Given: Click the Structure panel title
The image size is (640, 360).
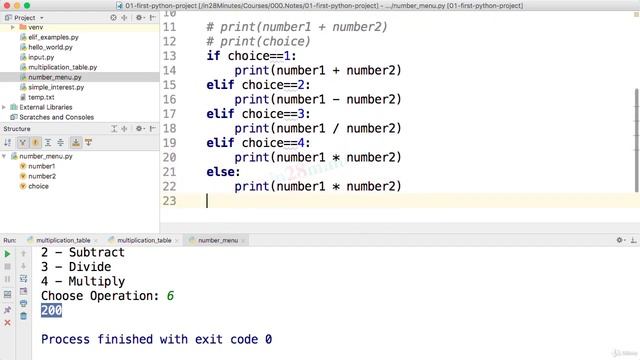Looking at the screenshot, I should point(17,129).
